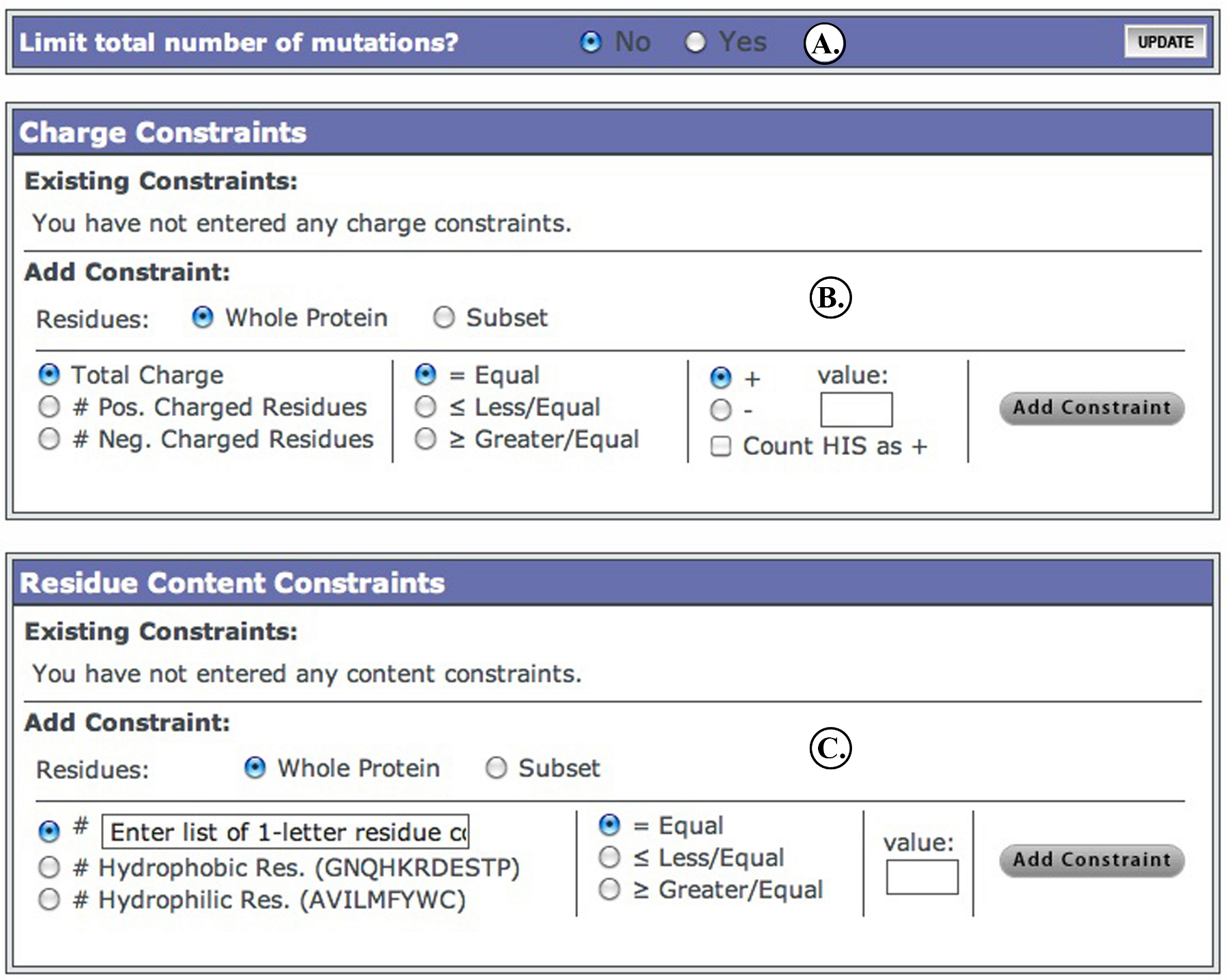This screenshot has height=980, width=1228.
Task: Select Yes to limit total mutations
Action: (x=695, y=42)
